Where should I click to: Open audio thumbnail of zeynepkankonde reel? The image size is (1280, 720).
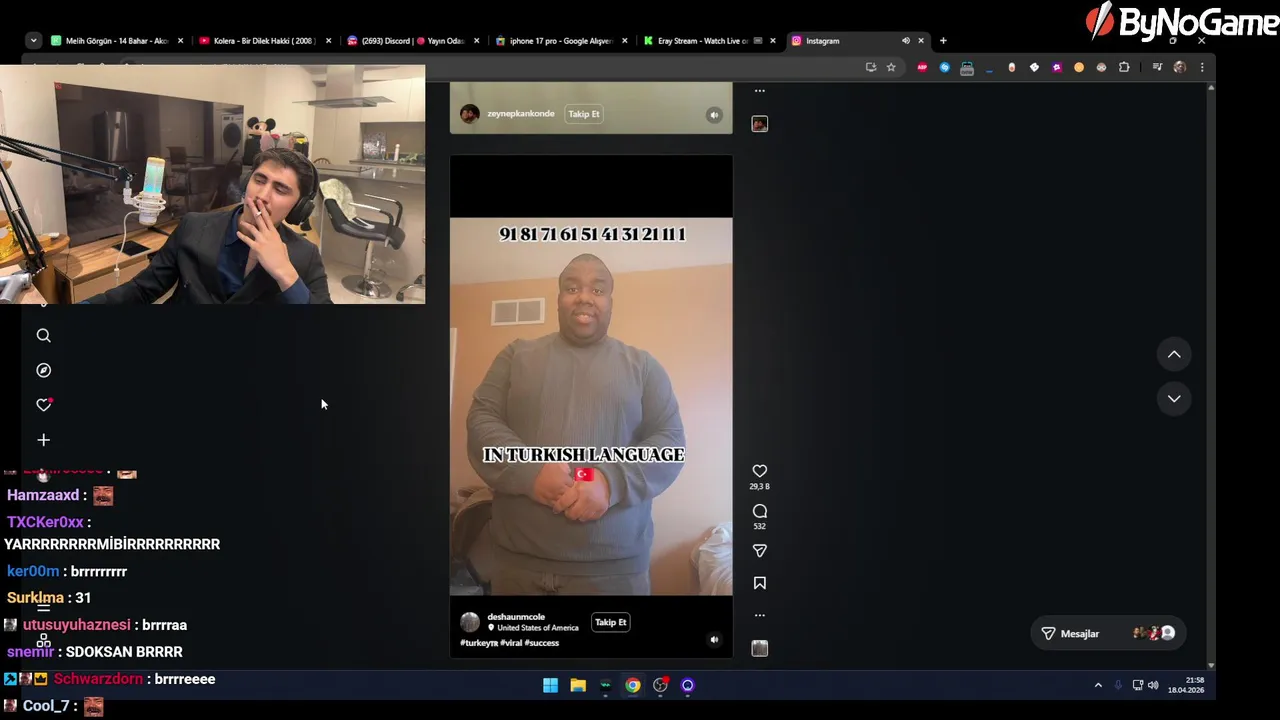pyautogui.click(x=759, y=124)
